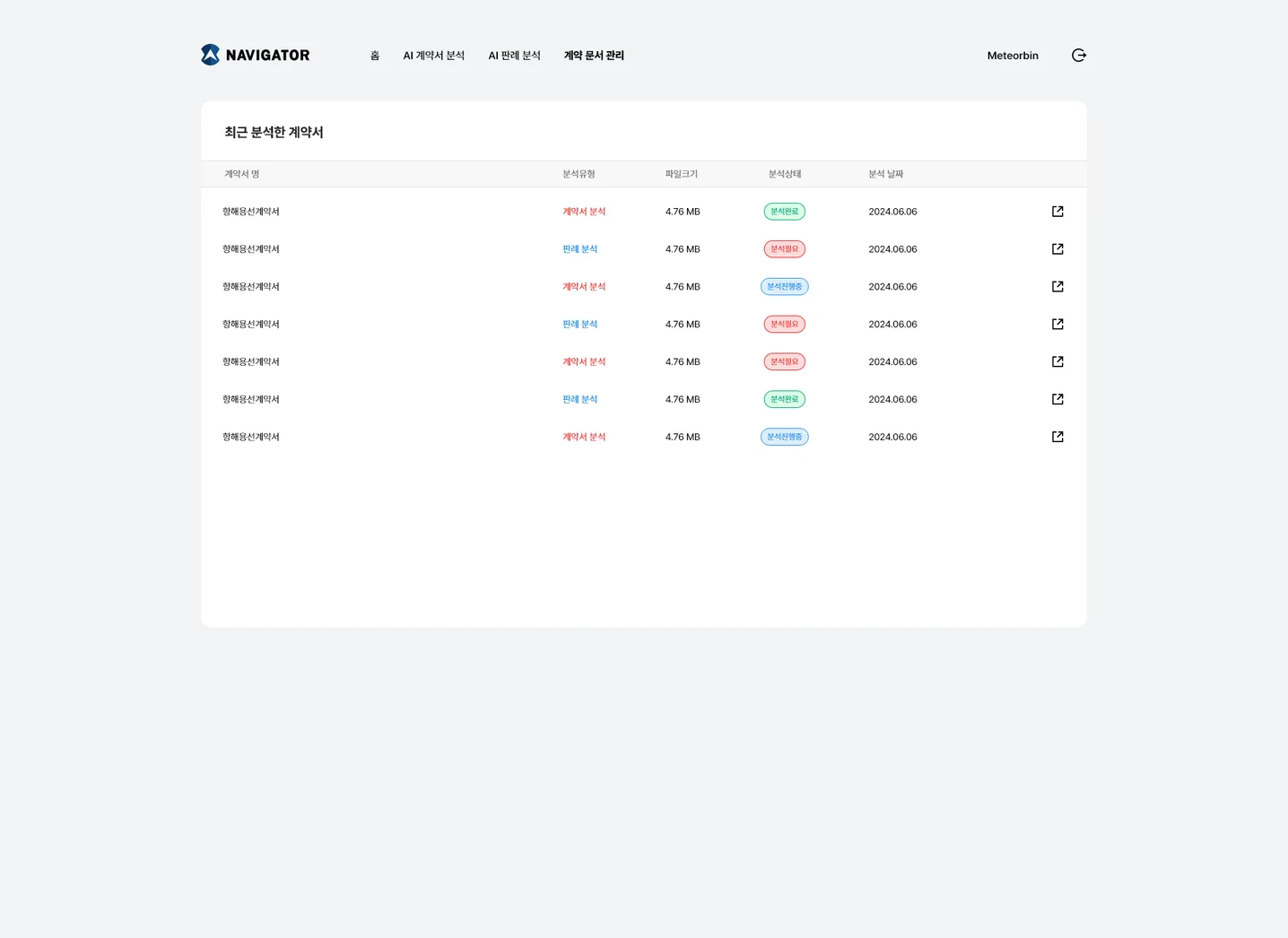Screen dimensions: 1288x938
Task: Click 계약서 분석 type beside 분석완료 badge
Action: click(x=584, y=212)
